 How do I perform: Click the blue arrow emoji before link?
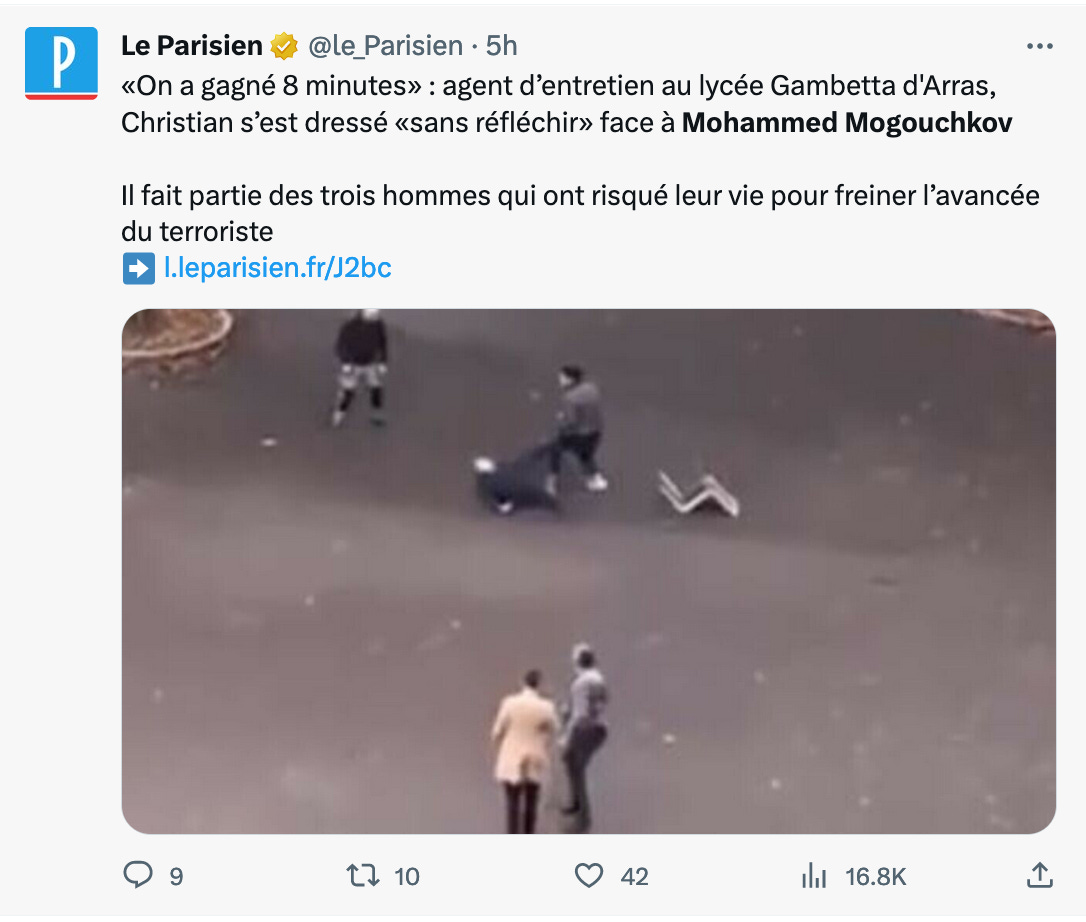coord(139,268)
